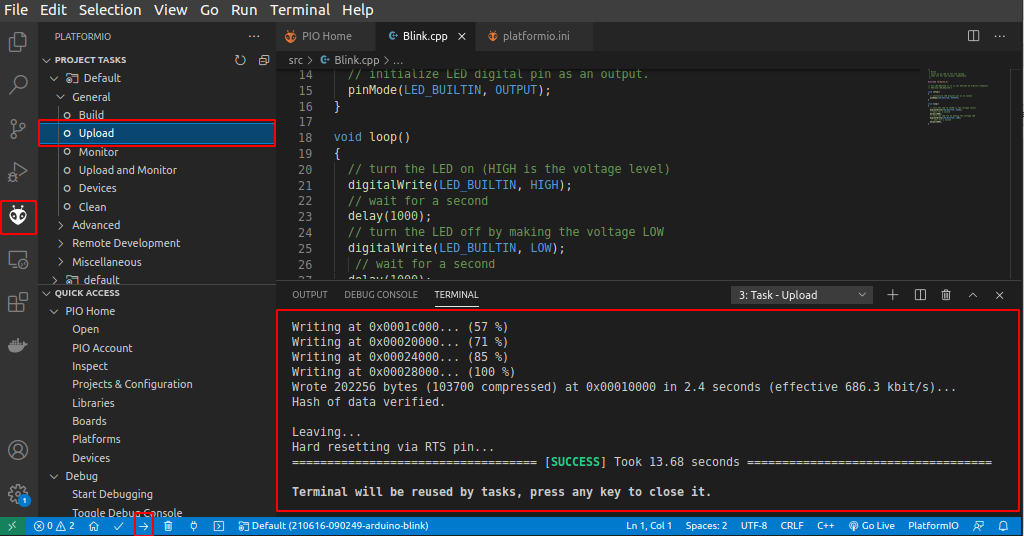The width and height of the screenshot is (1024, 536).
Task: Open the Manage gear settings icon
Action: tap(18, 494)
